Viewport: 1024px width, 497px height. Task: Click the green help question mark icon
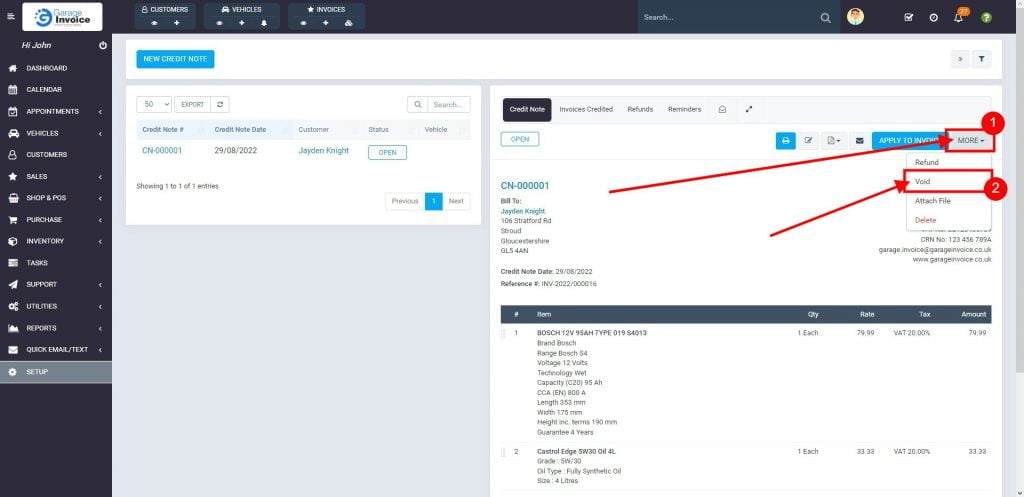986,17
